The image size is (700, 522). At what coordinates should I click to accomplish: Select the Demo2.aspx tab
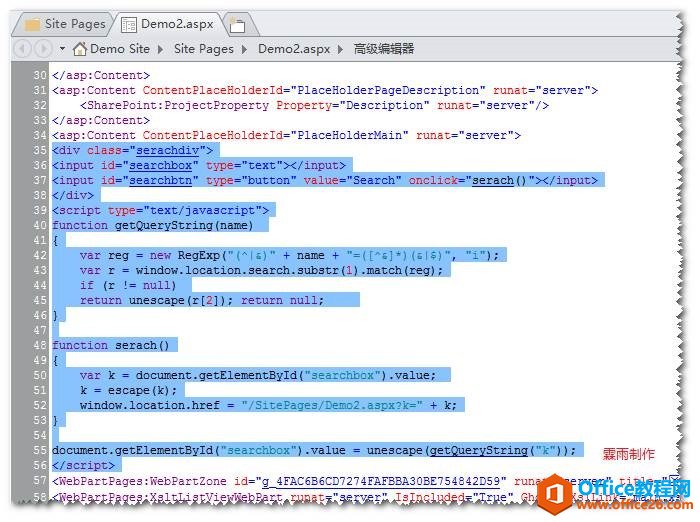pos(170,24)
